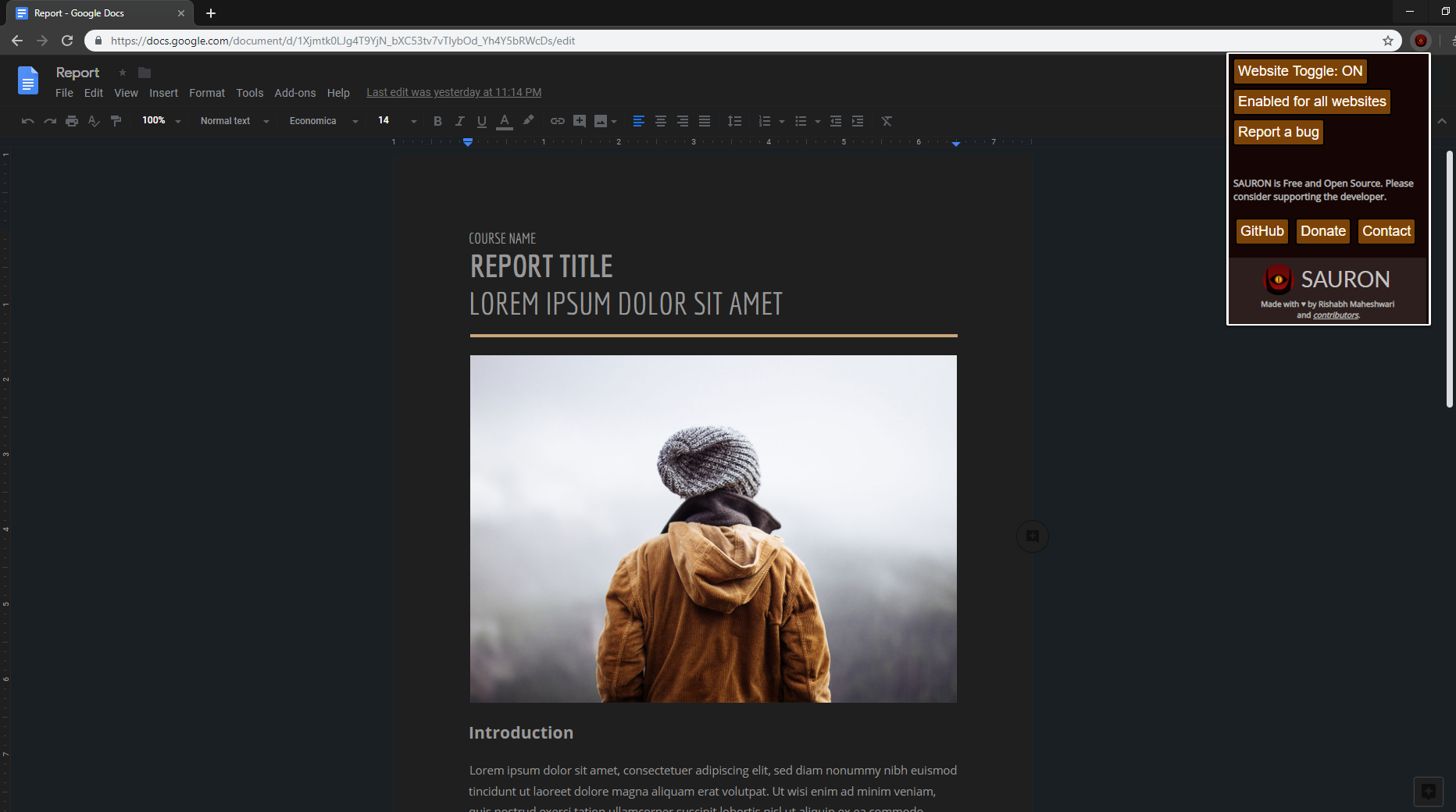Hide the menus with collapse arrow
This screenshot has width=1456, height=812.
(1441, 121)
